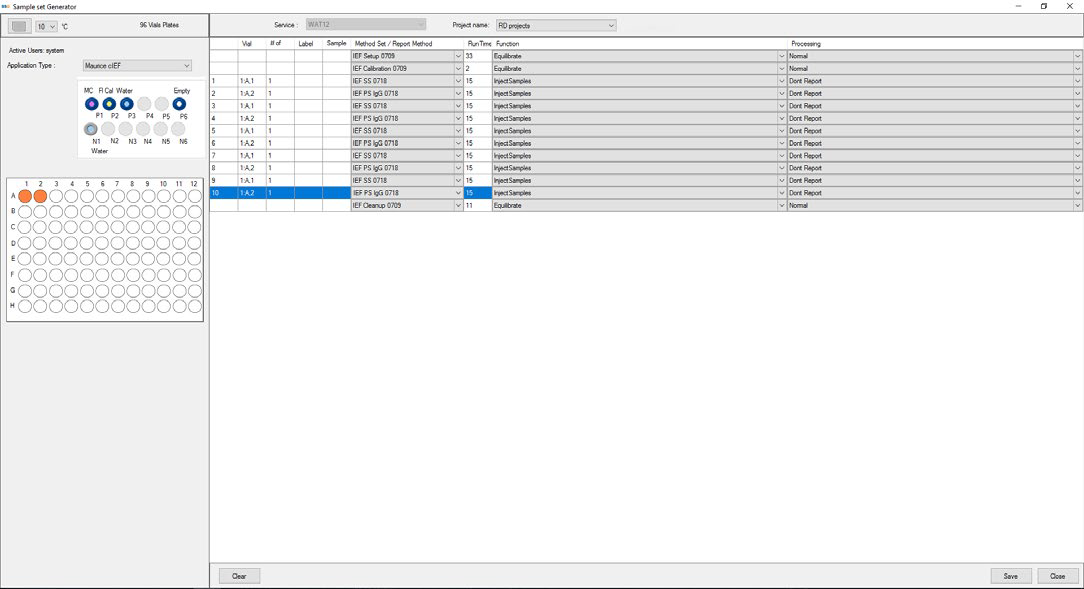Select the N1 Water vial position
This screenshot has height=589, width=1084.
(92, 129)
